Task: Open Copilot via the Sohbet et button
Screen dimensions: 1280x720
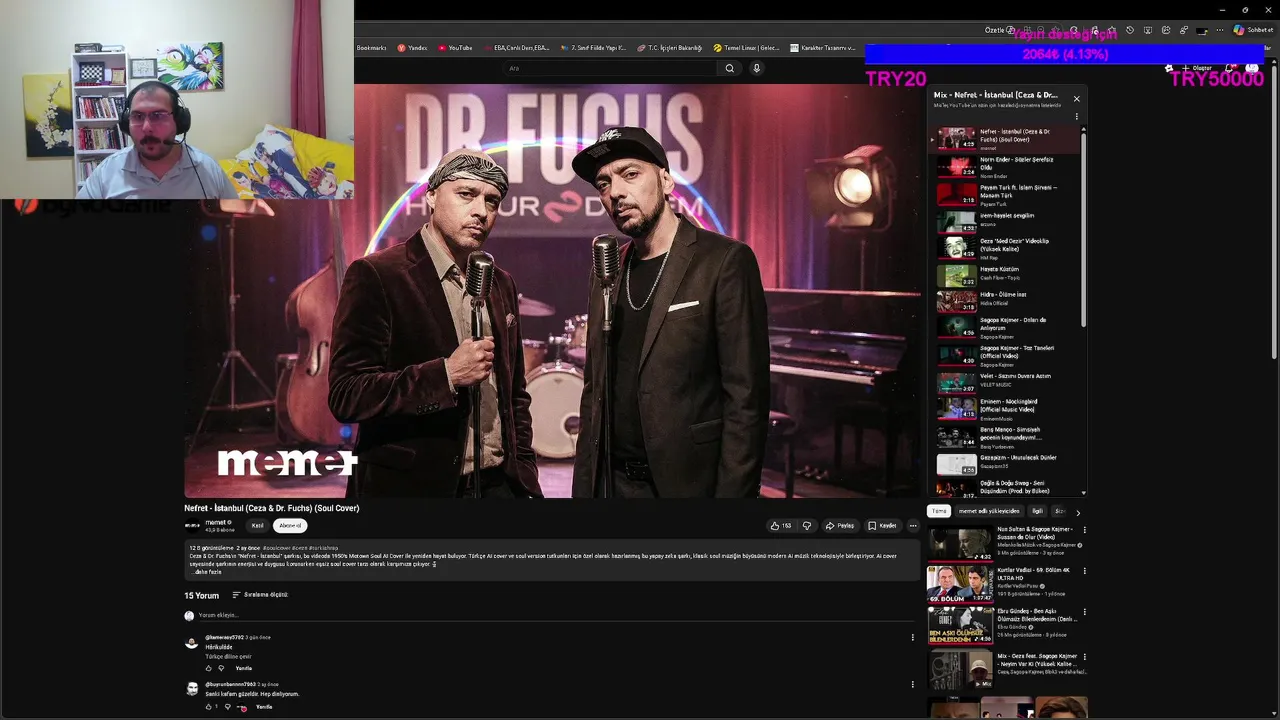Action: point(1254,30)
